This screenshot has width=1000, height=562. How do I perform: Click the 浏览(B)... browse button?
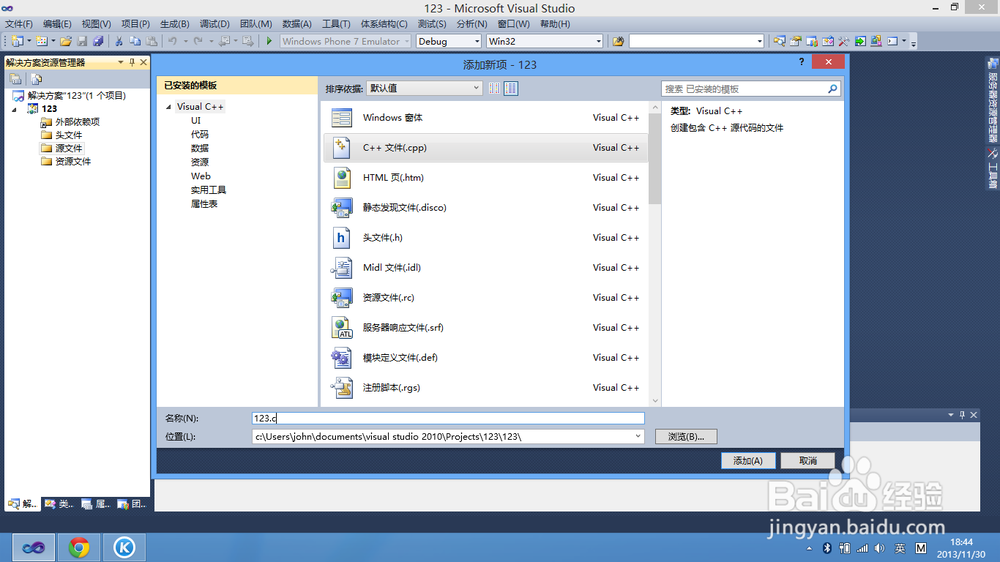[x=686, y=436]
